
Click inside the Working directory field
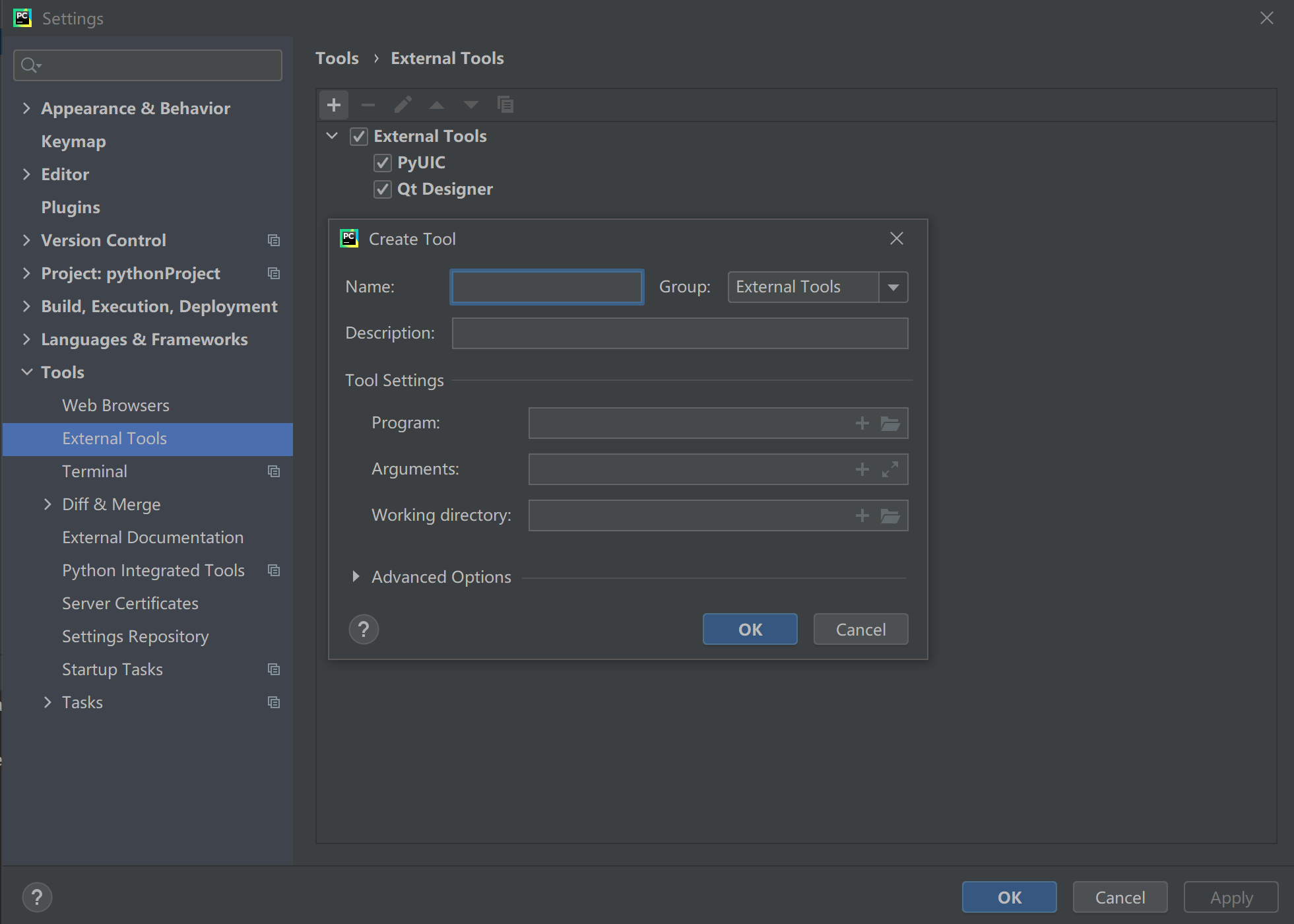click(x=718, y=515)
